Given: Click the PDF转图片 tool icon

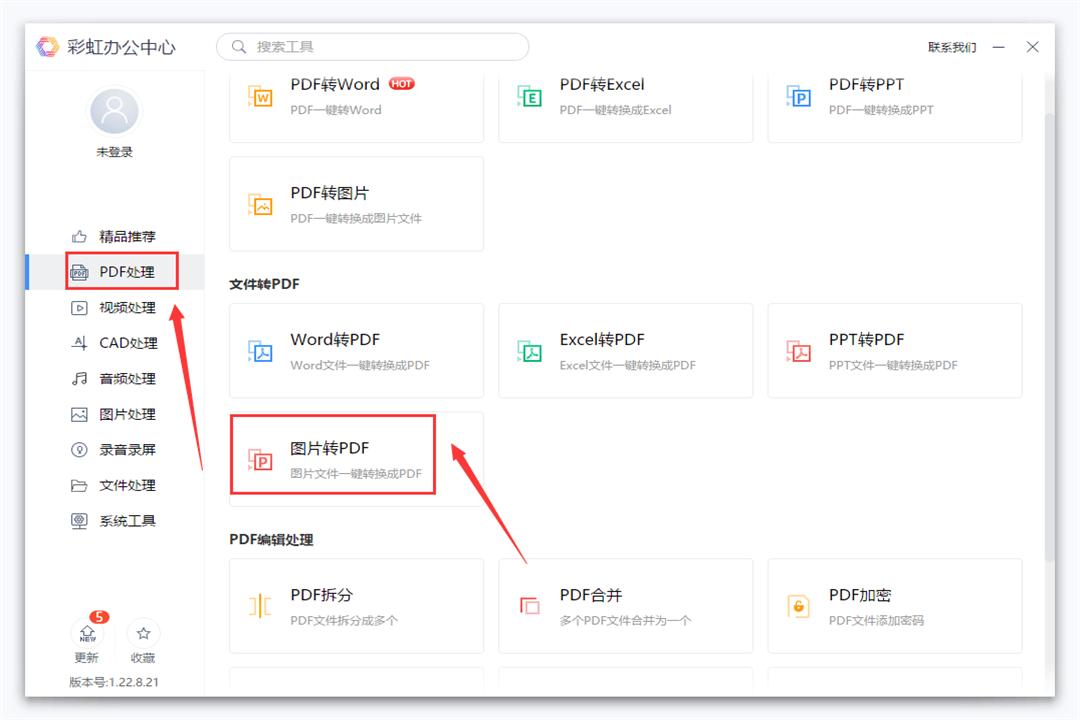Looking at the screenshot, I should click(x=262, y=203).
